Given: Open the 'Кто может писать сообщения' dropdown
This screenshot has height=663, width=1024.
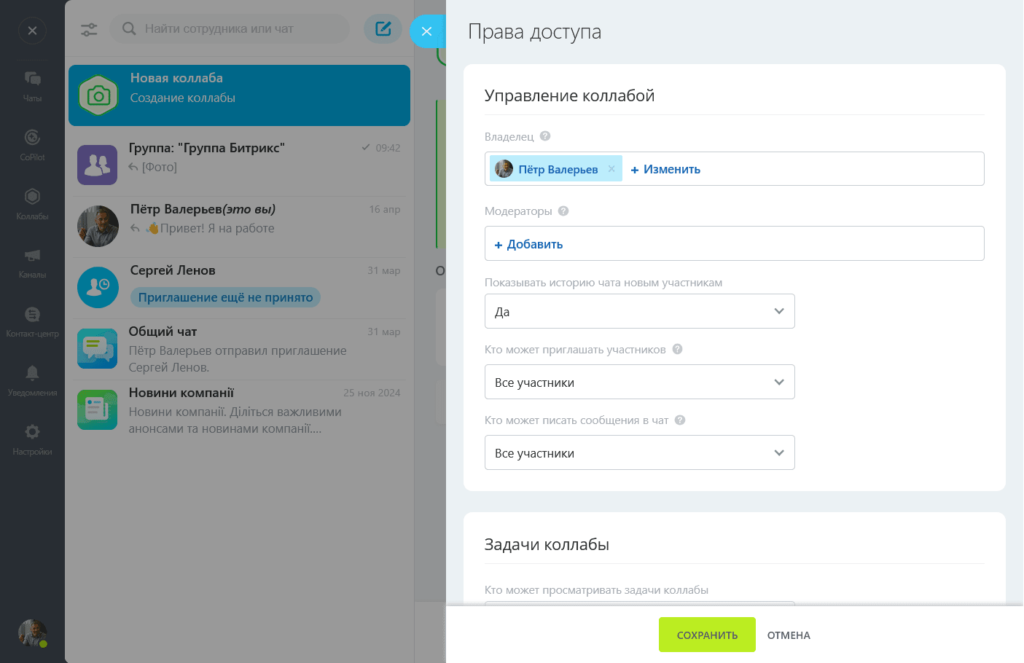Looking at the screenshot, I should (x=639, y=452).
